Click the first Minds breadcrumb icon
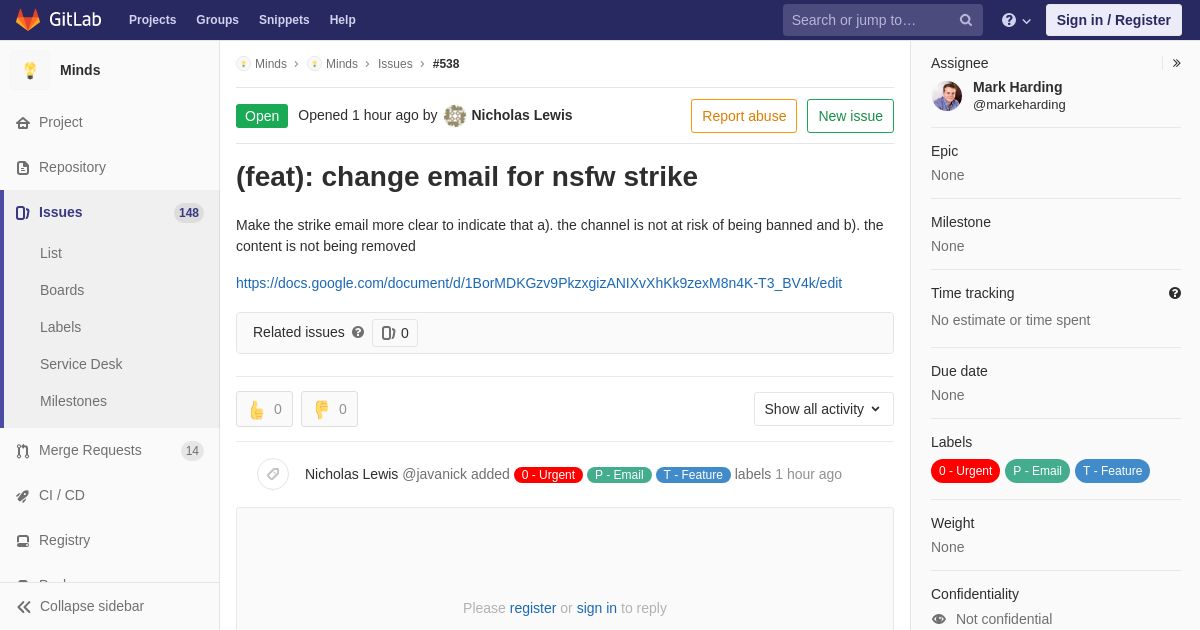The image size is (1200, 630). tap(243, 64)
